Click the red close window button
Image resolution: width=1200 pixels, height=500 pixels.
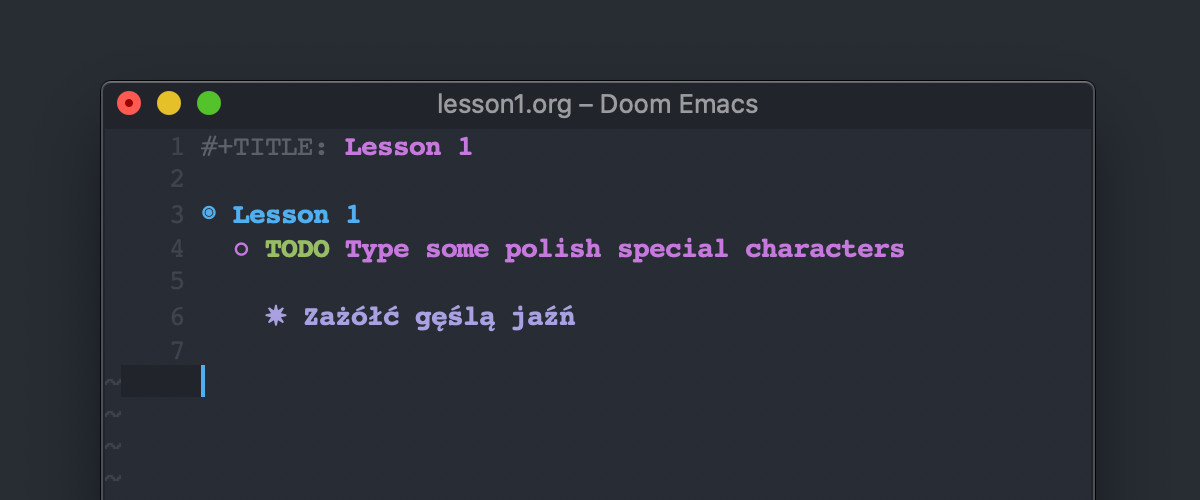pyautogui.click(x=129, y=103)
